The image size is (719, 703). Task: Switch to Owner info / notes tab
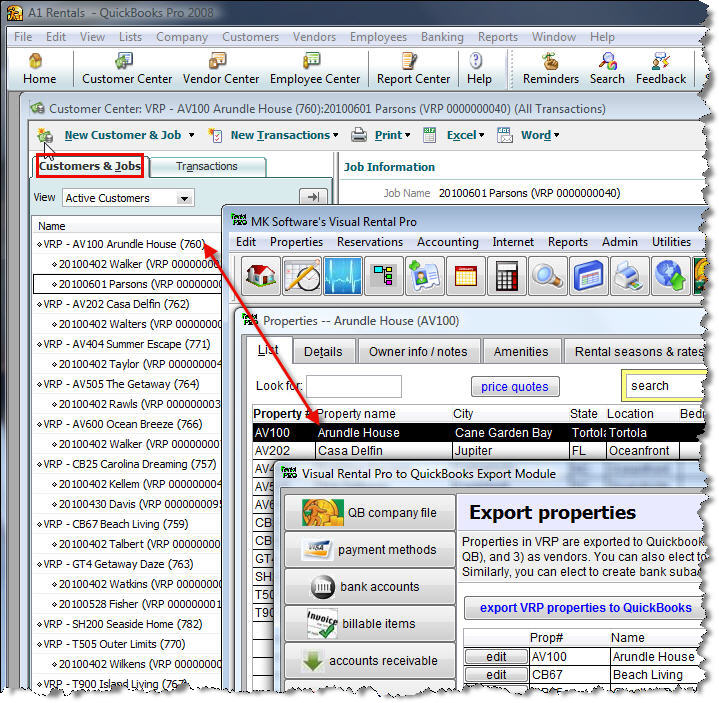tap(418, 352)
